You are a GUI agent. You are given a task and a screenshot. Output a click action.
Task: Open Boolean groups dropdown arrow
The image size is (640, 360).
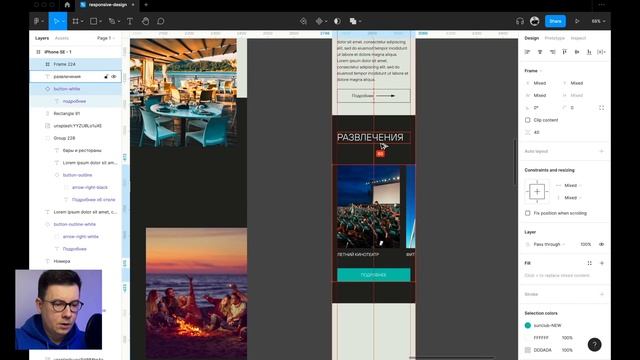[360, 21]
